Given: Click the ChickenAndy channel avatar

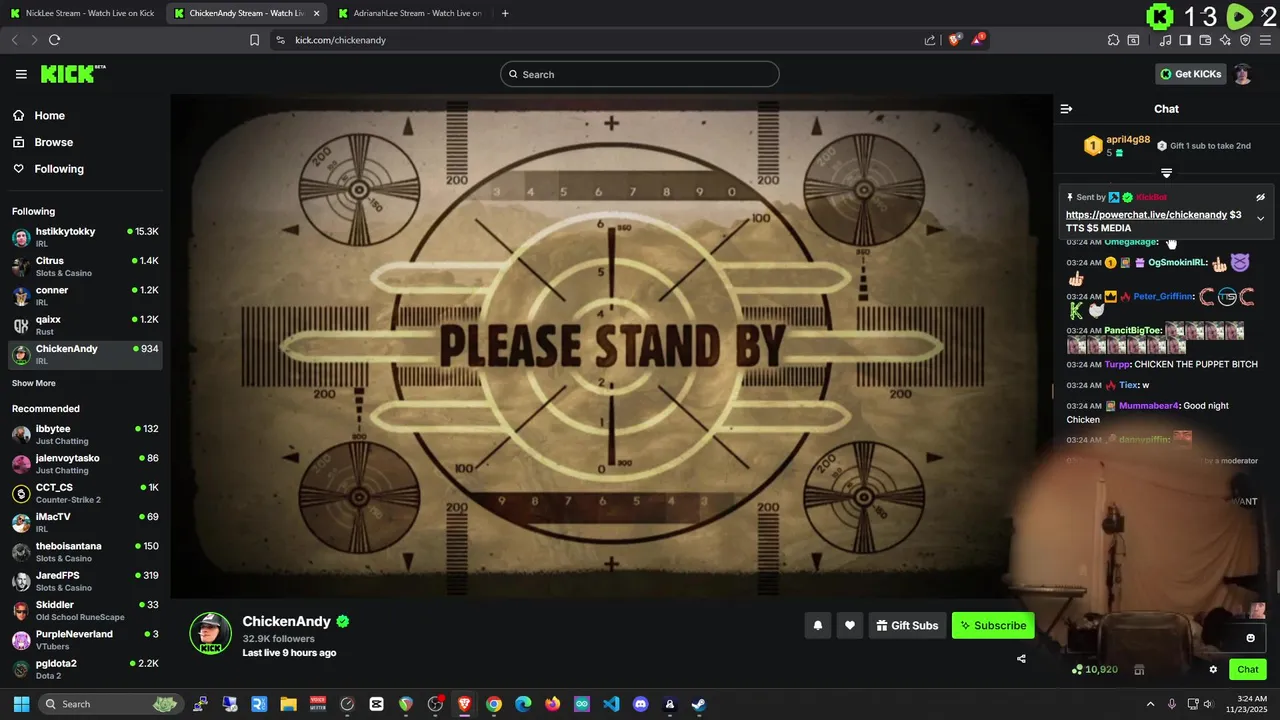Looking at the screenshot, I should click(x=211, y=633).
